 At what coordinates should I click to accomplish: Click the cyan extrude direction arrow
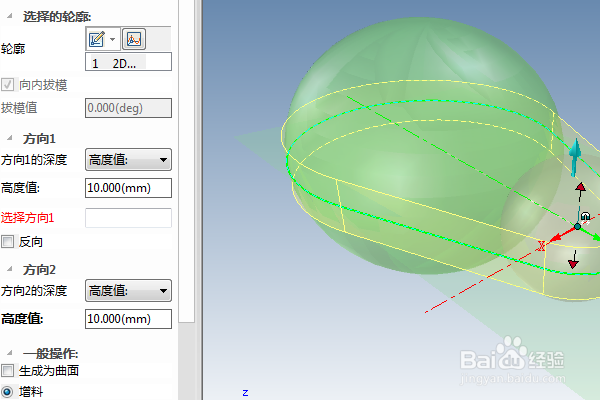point(574,157)
